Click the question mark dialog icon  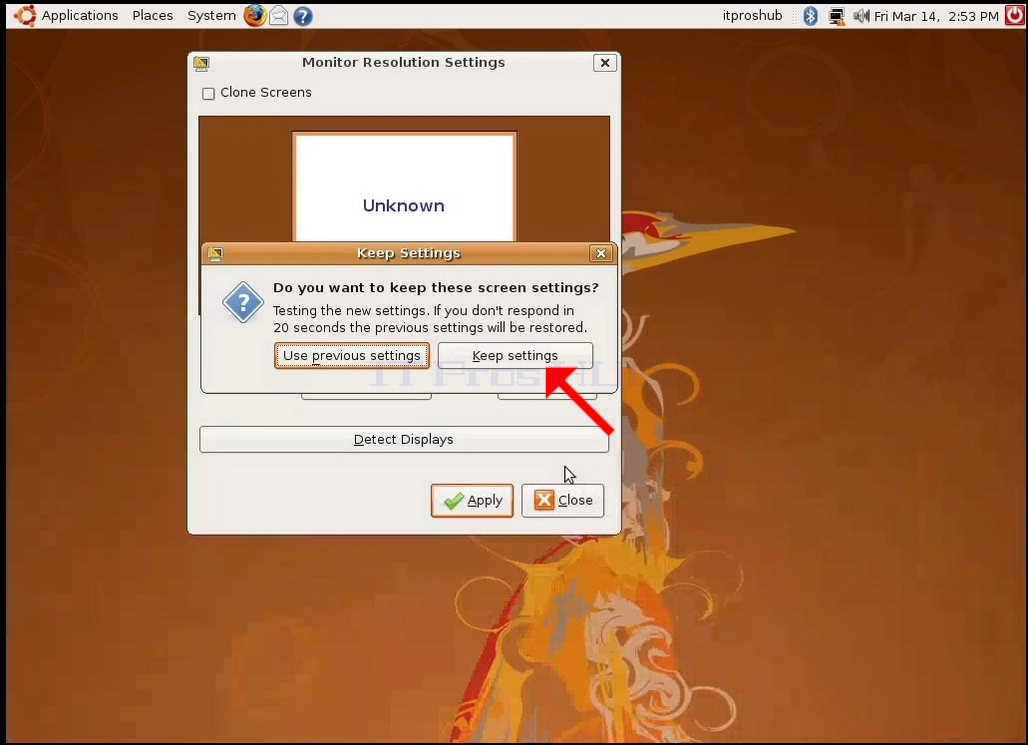click(x=243, y=302)
